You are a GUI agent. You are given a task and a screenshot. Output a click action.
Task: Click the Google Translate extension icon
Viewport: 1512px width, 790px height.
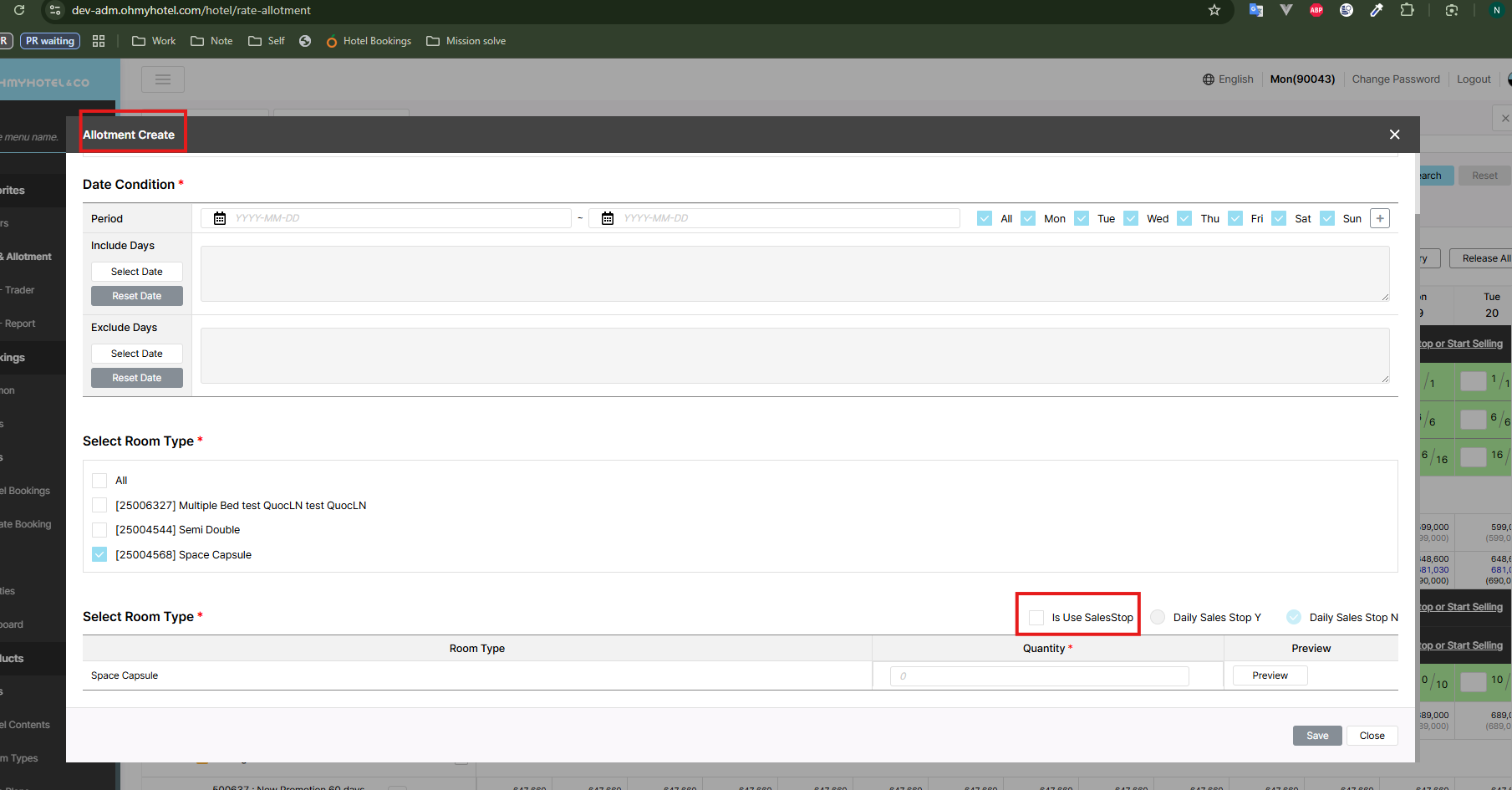(1255, 10)
